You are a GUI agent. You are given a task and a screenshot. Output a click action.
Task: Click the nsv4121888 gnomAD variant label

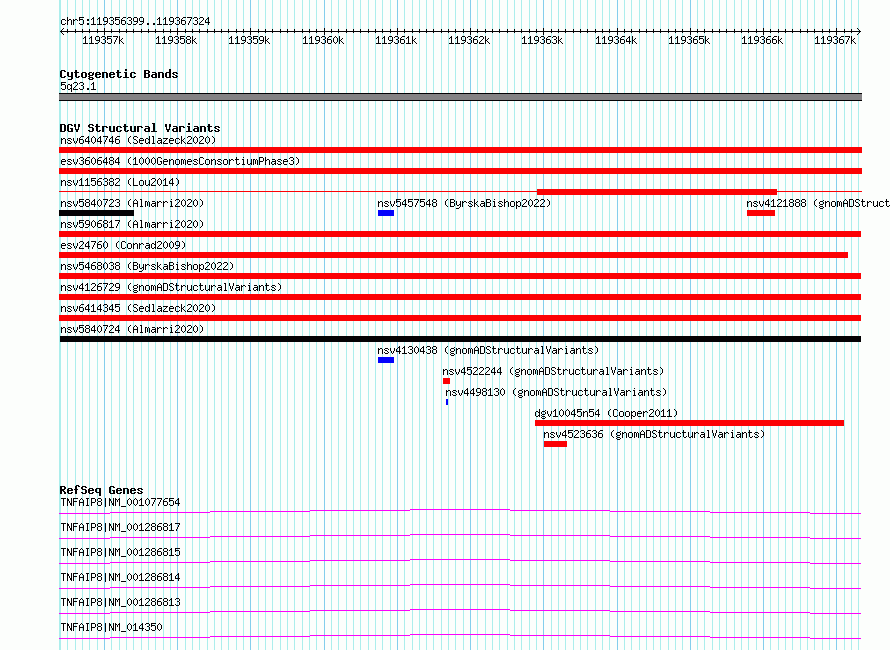point(818,203)
